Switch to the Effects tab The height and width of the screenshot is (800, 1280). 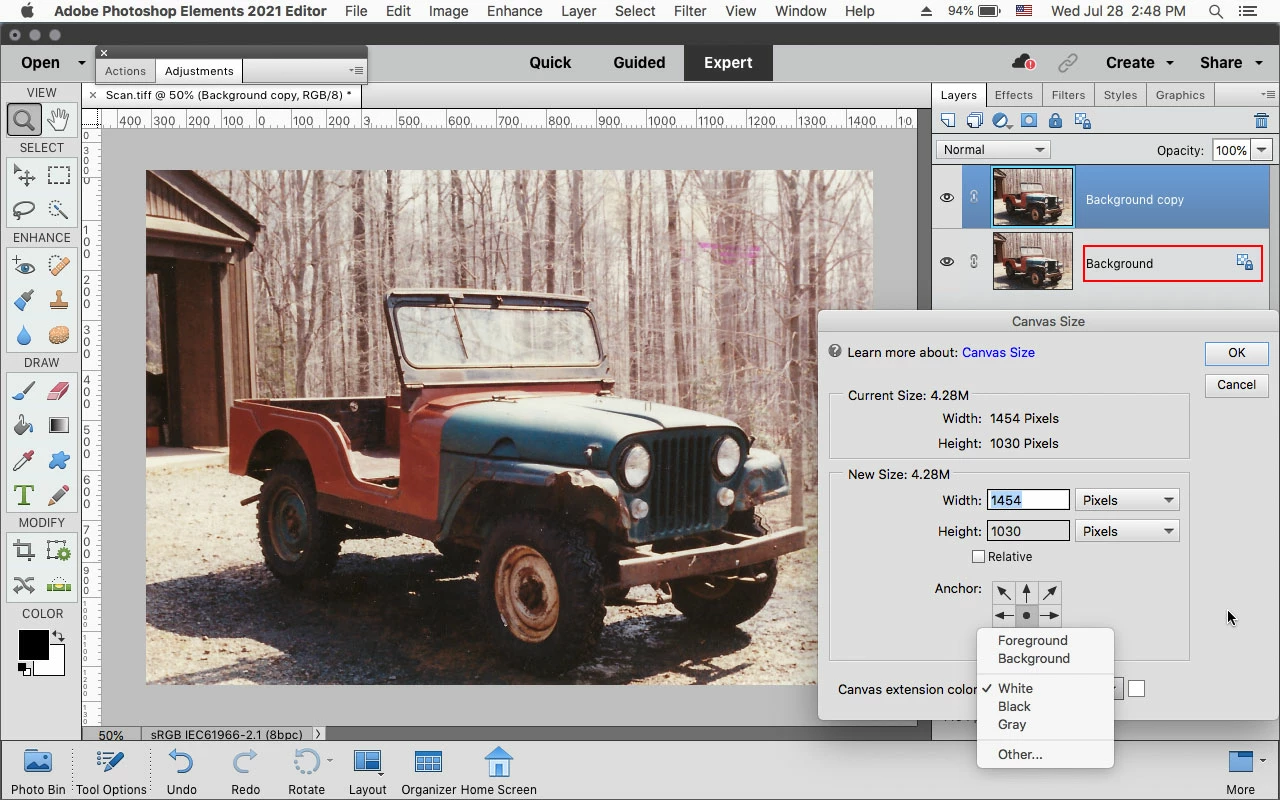(1013, 95)
